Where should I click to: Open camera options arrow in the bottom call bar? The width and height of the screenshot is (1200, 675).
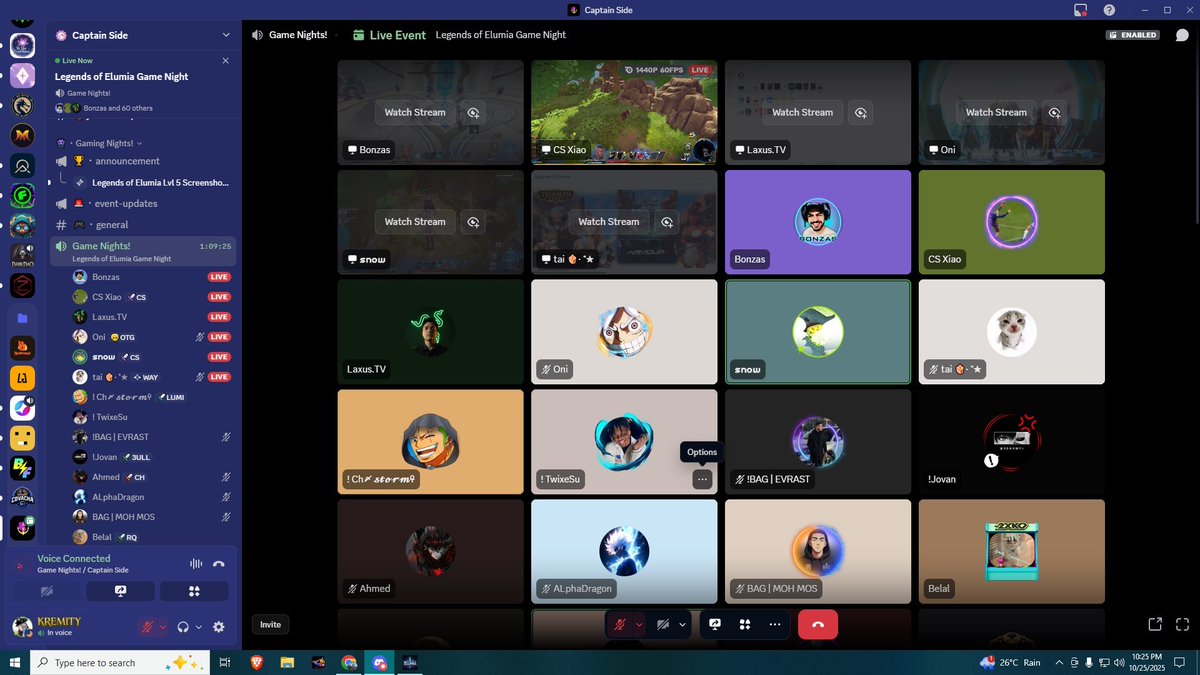tap(683, 624)
